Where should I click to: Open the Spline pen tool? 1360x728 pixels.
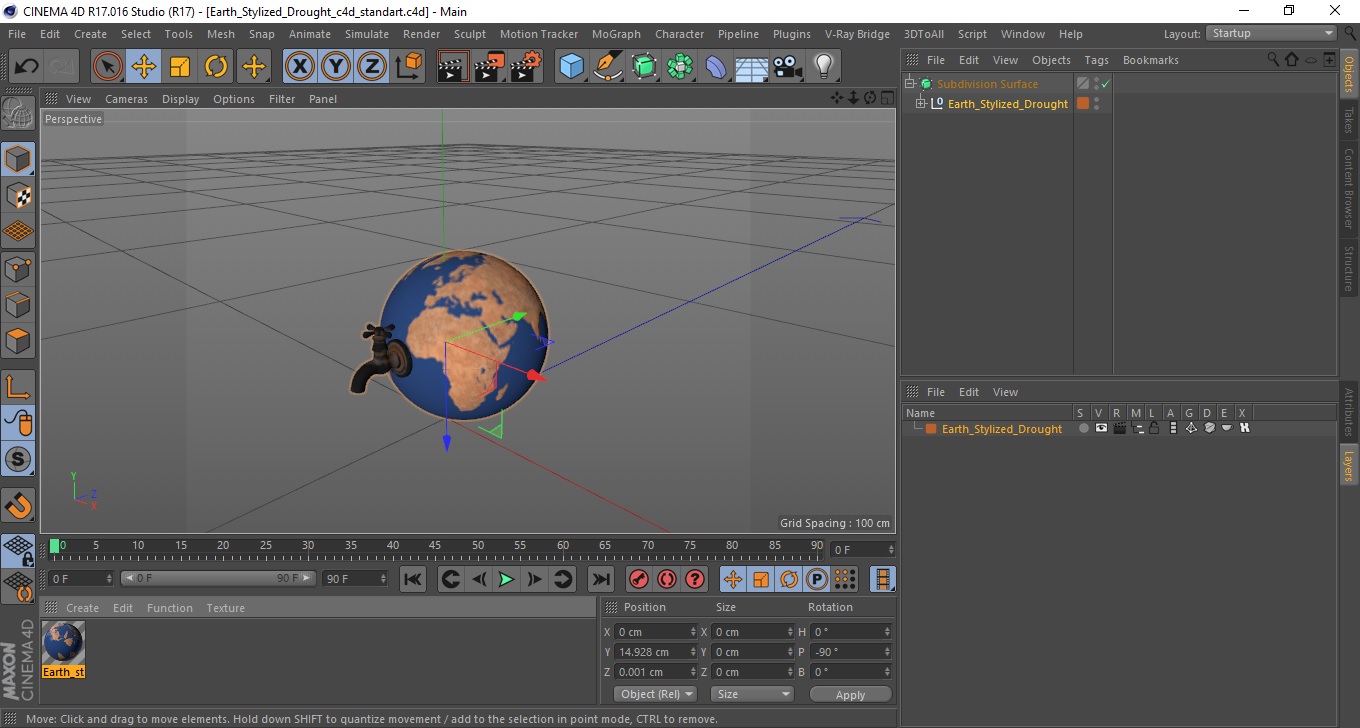point(608,67)
